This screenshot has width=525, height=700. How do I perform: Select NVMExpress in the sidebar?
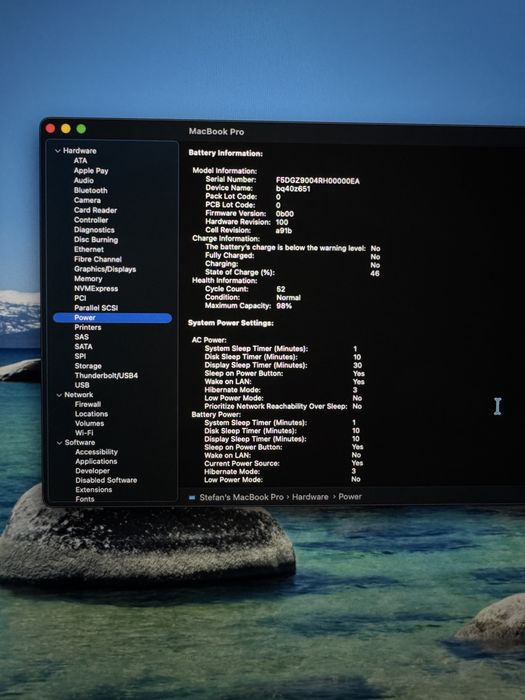(96, 288)
